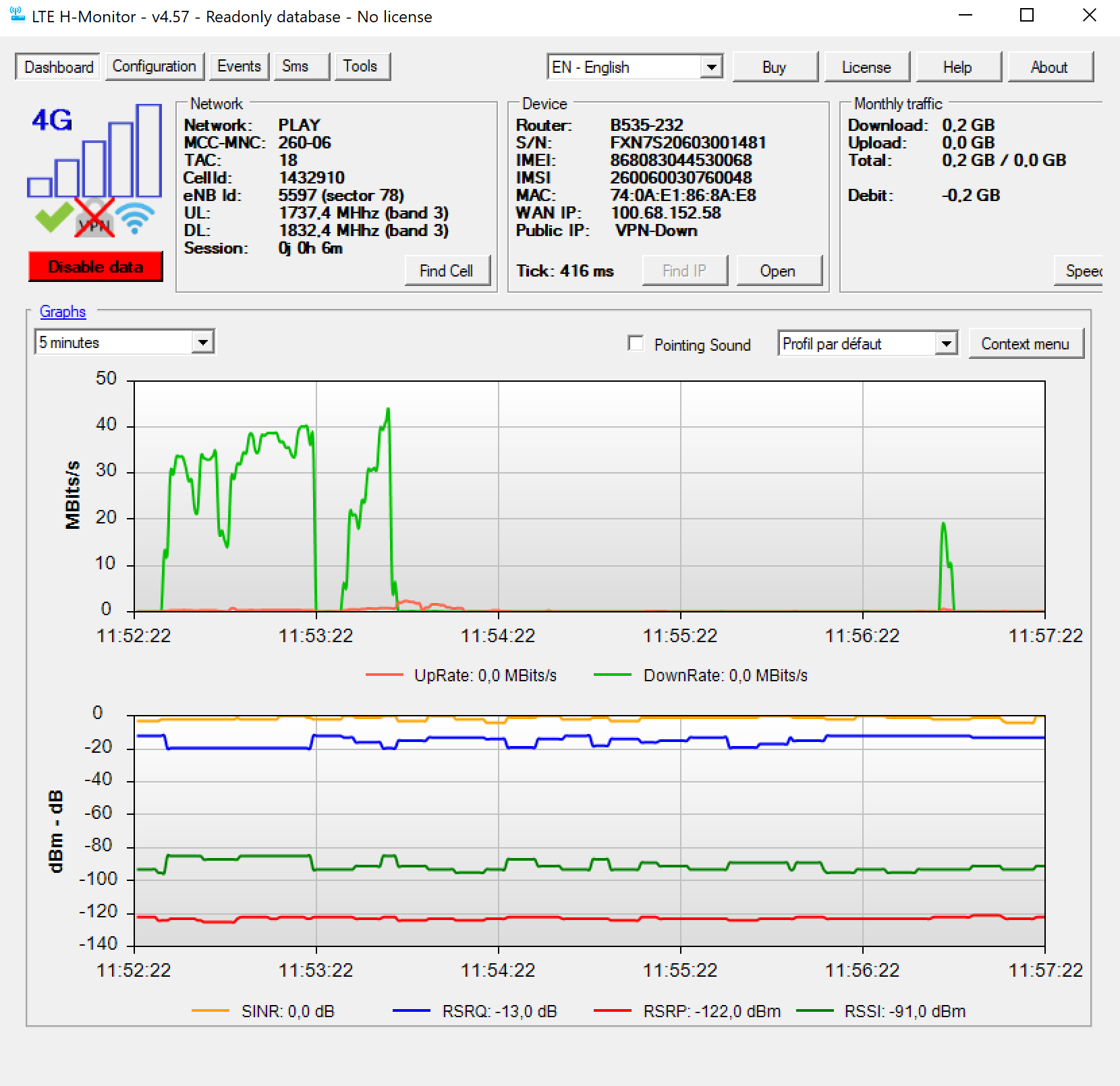The height and width of the screenshot is (1086, 1120).
Task: Click the blue RSRQ legend swatch
Action: coord(412,1011)
